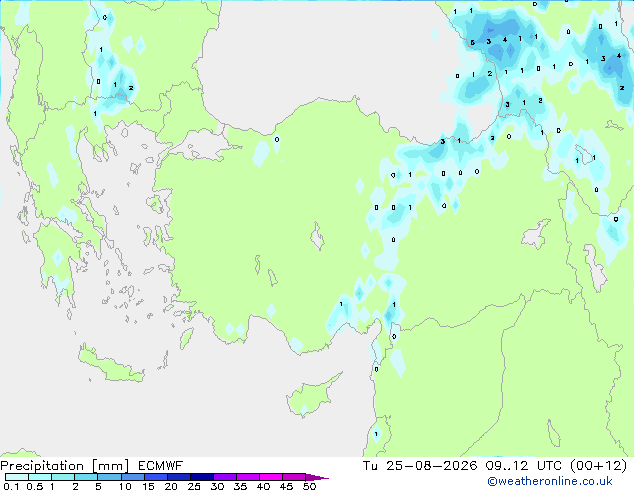Click the 35–40 mm violet swatch
The image size is (634, 490).
(x=247, y=477)
